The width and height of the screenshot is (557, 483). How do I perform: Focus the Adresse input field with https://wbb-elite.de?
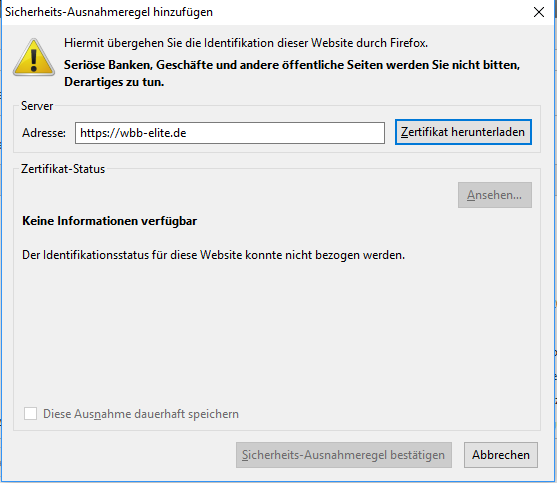pyautogui.click(x=230, y=133)
